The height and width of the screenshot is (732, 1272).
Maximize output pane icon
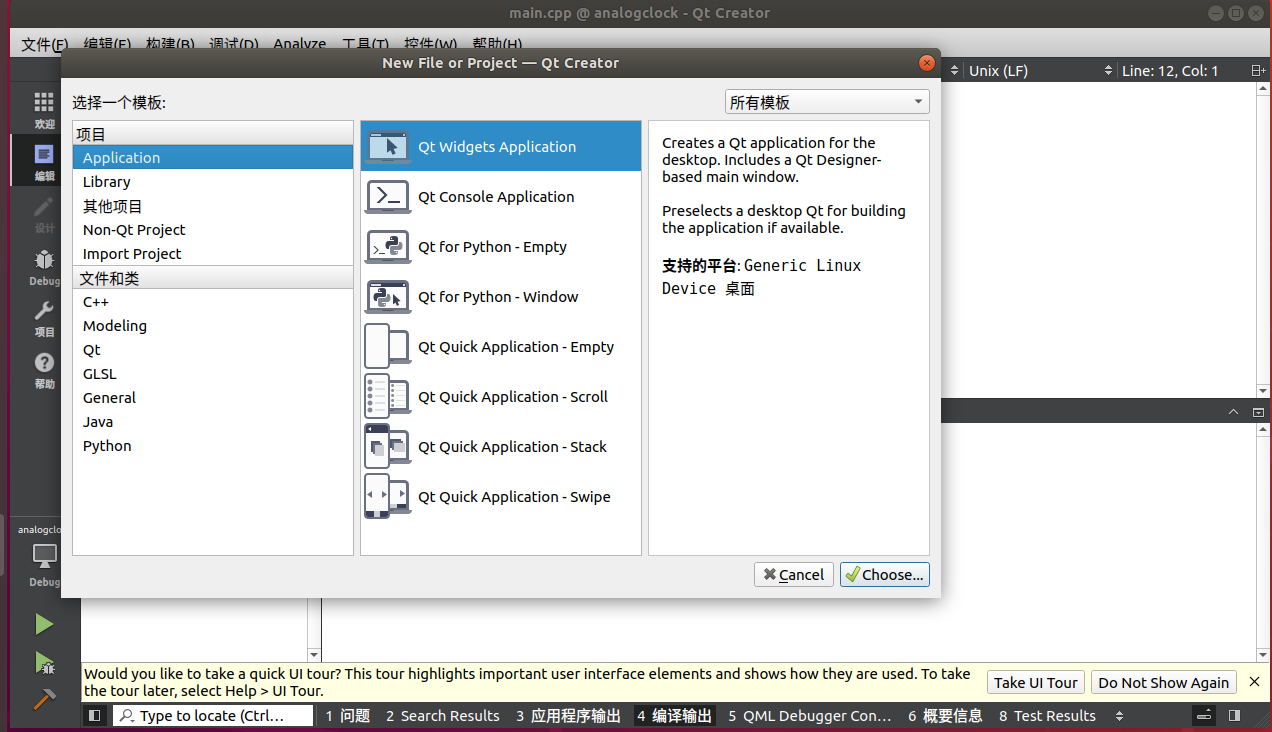click(x=1259, y=412)
